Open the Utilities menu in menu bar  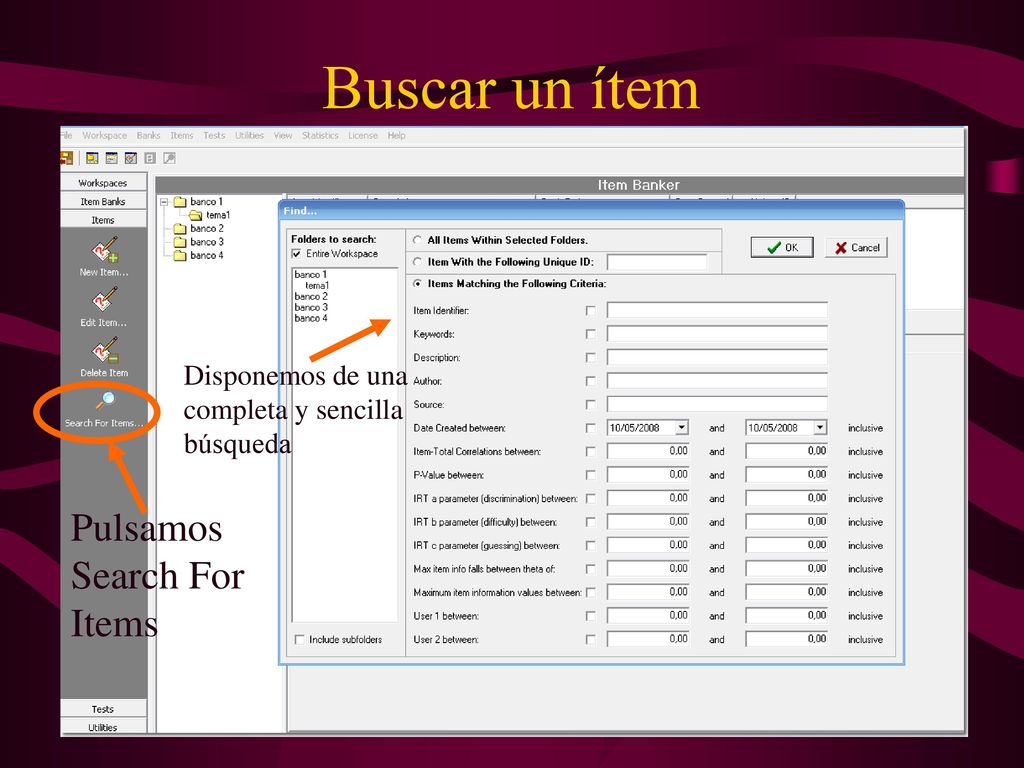(249, 135)
